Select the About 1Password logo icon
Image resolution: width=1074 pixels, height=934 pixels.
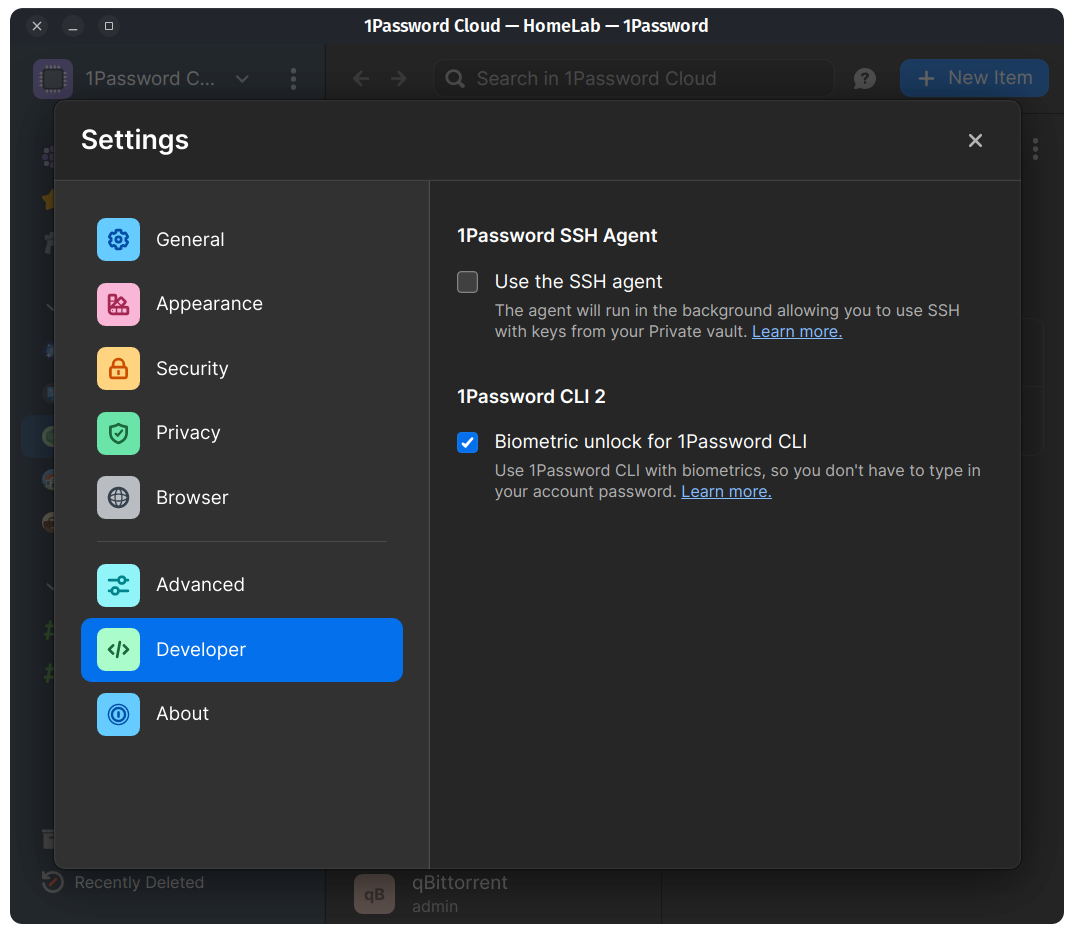click(x=118, y=714)
